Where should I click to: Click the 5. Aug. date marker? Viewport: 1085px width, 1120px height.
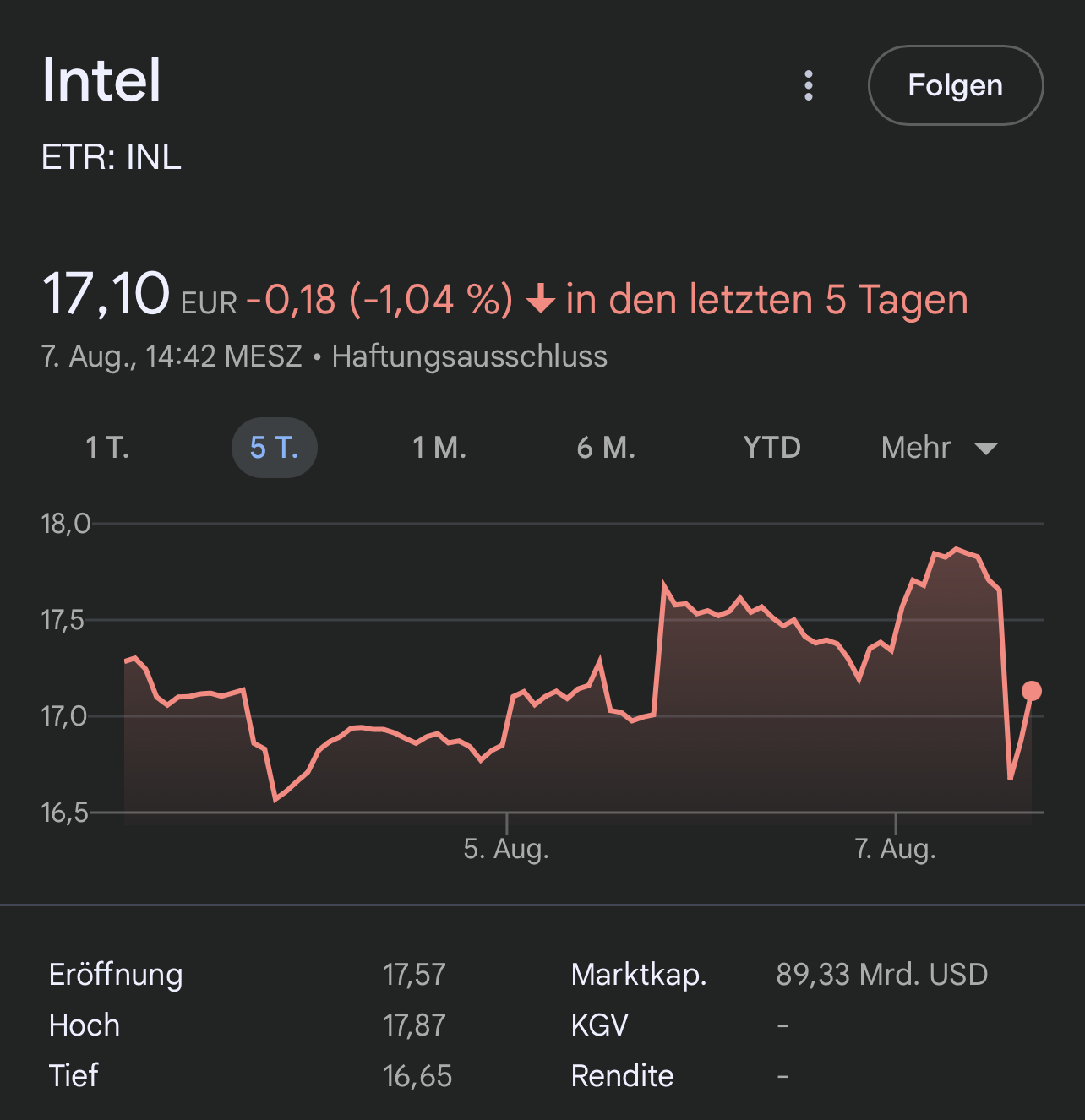[506, 847]
